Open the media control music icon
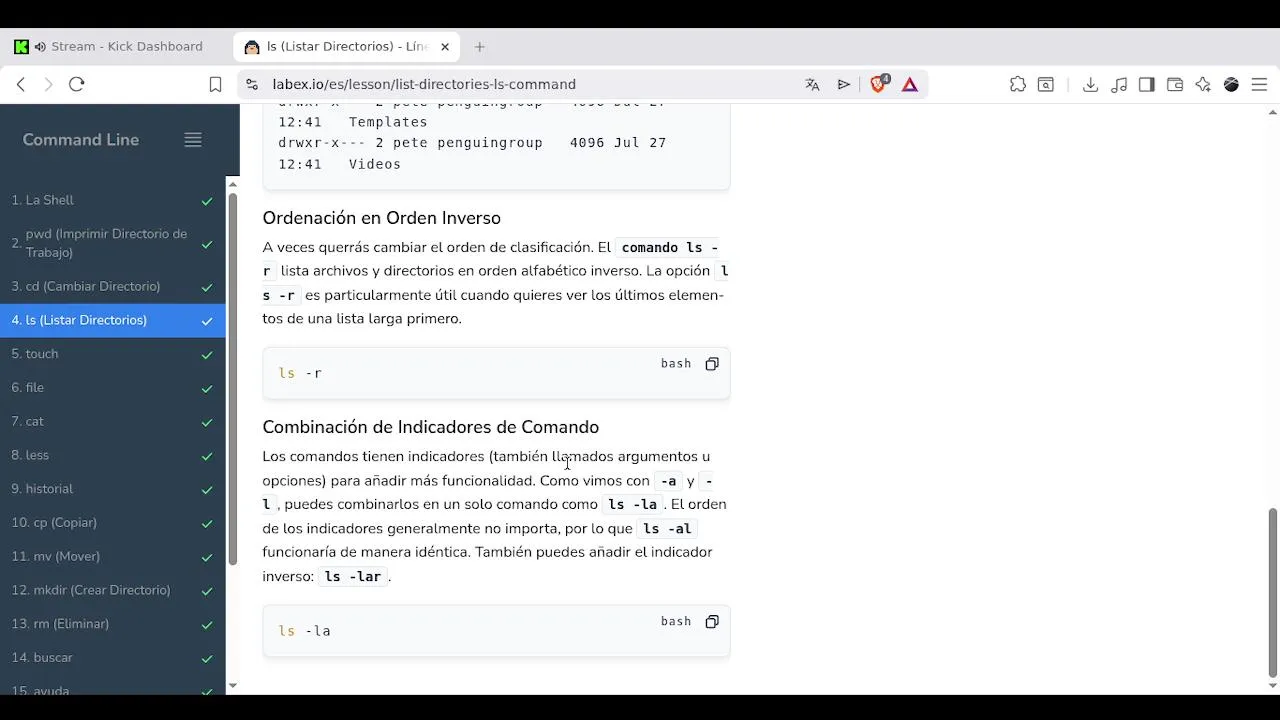The height and width of the screenshot is (720, 1280). [x=1119, y=85]
